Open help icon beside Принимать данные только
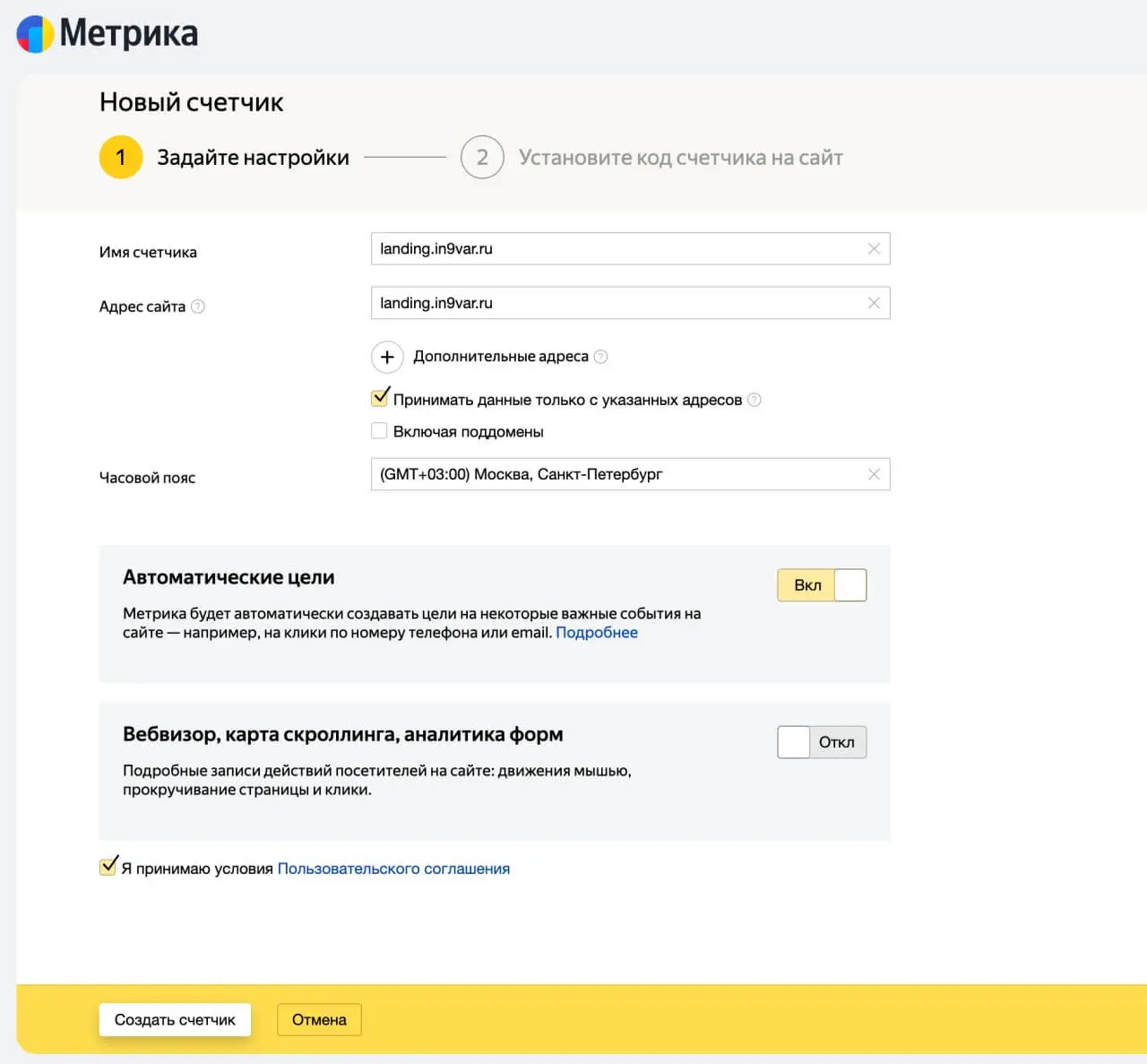1147x1064 pixels. pyautogui.click(x=755, y=400)
